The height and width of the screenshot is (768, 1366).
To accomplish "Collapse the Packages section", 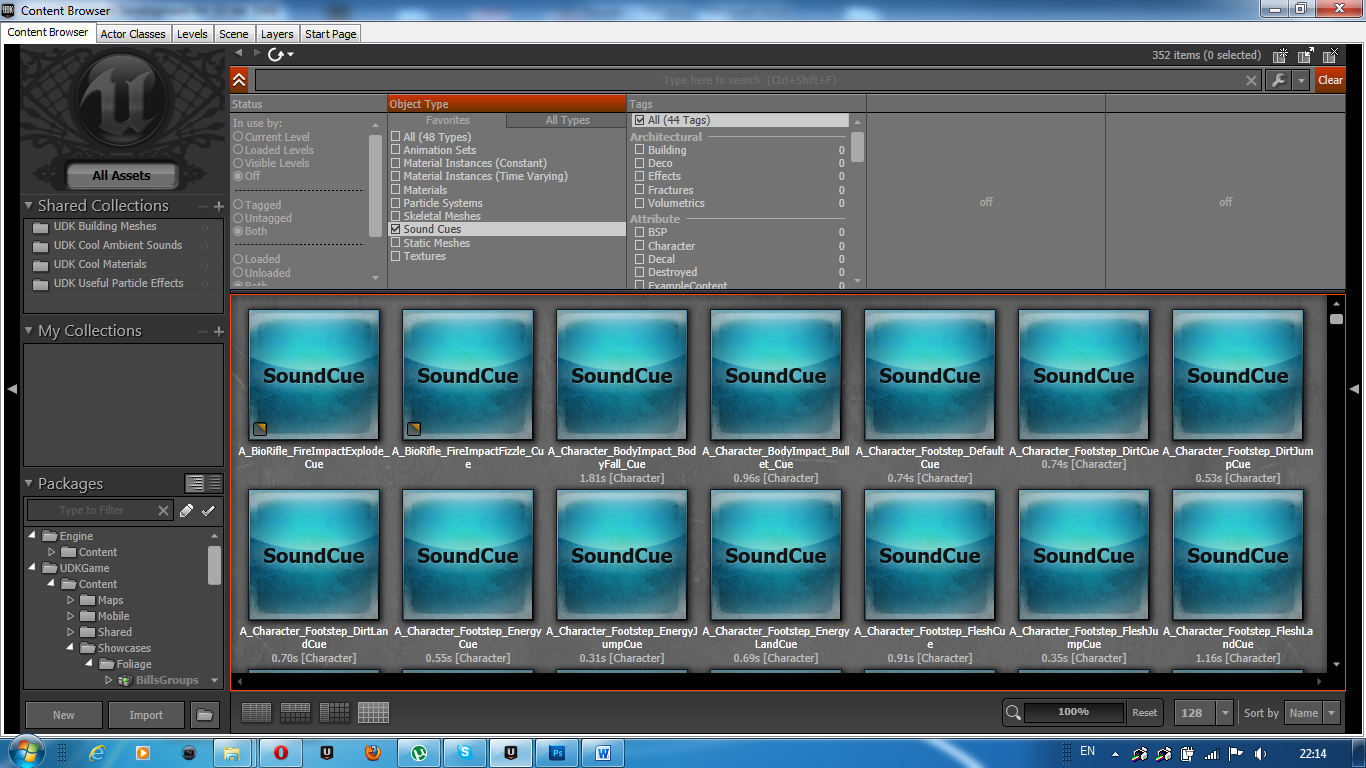I will 29,484.
